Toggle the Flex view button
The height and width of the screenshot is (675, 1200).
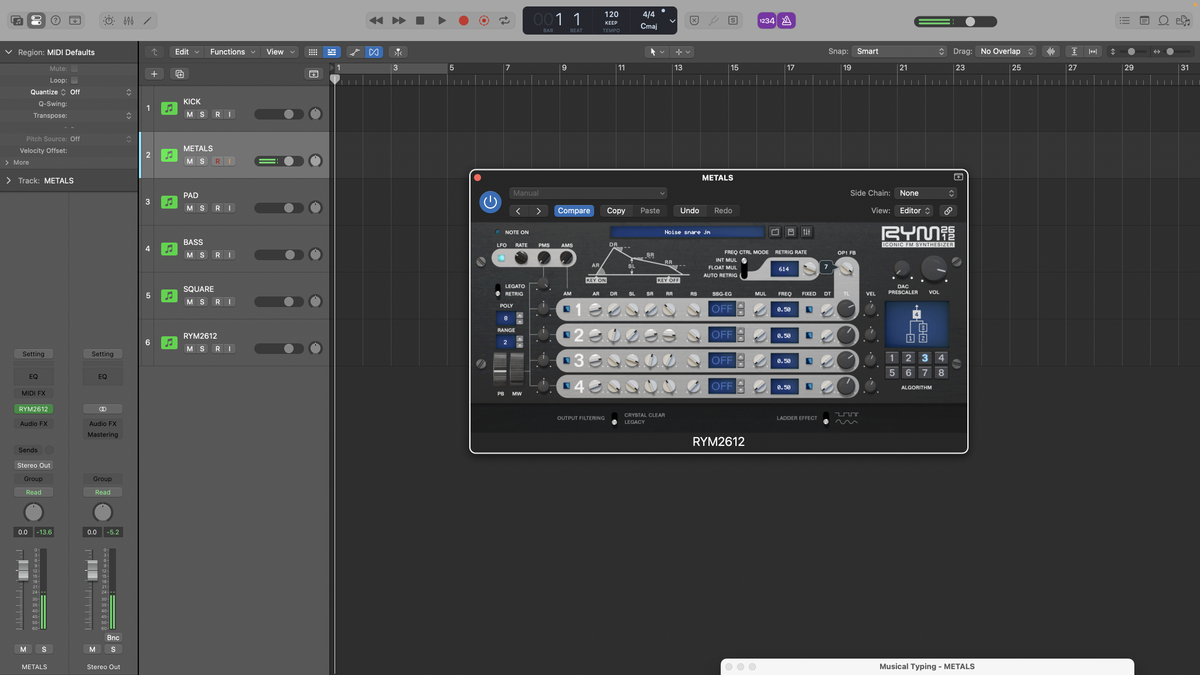pos(373,52)
